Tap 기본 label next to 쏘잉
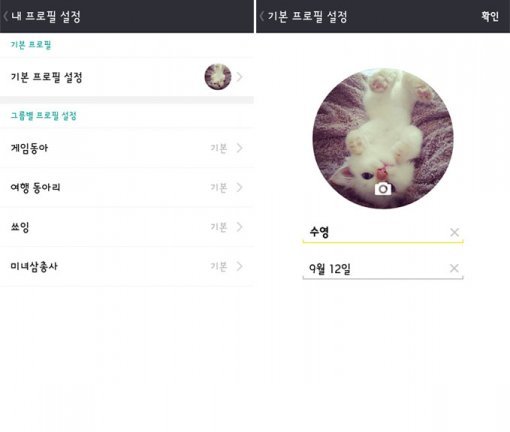The width and height of the screenshot is (510, 432). [219, 227]
